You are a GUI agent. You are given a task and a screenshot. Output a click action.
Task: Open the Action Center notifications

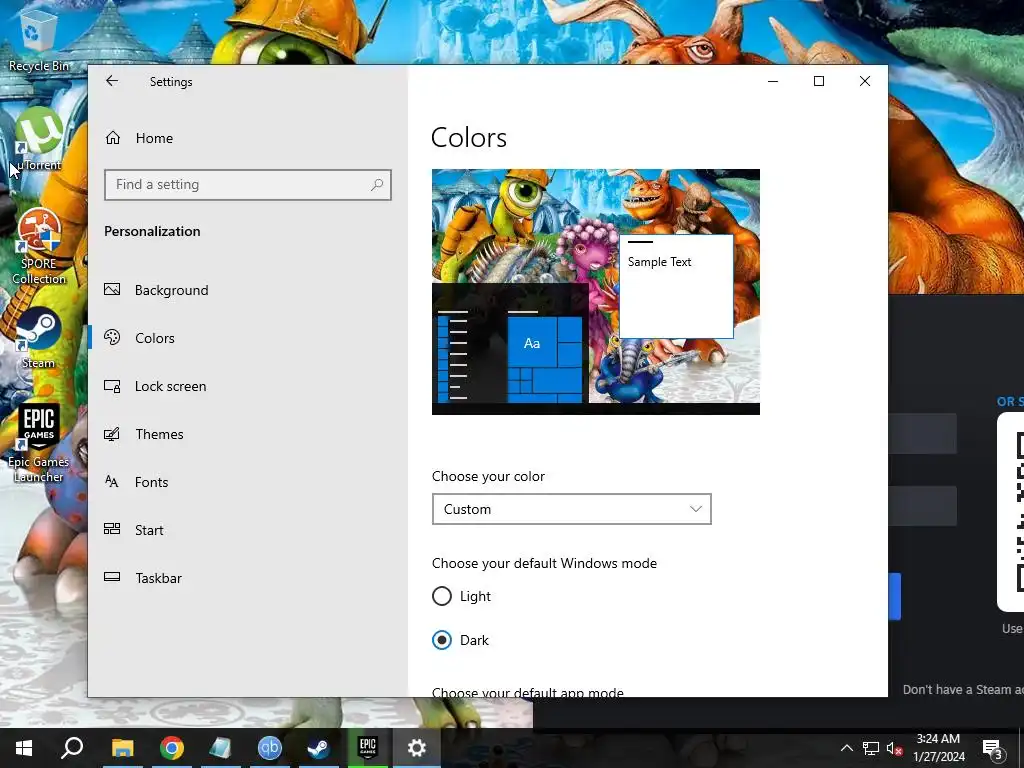tap(993, 748)
